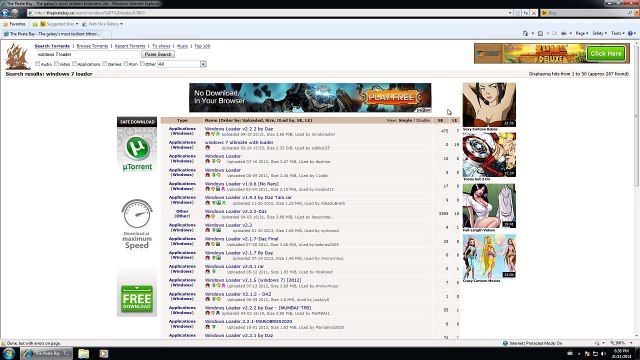Click magnet icon for Windows Loader v2.2.2-Daz
The image size is (640, 360).
tap(207, 217)
